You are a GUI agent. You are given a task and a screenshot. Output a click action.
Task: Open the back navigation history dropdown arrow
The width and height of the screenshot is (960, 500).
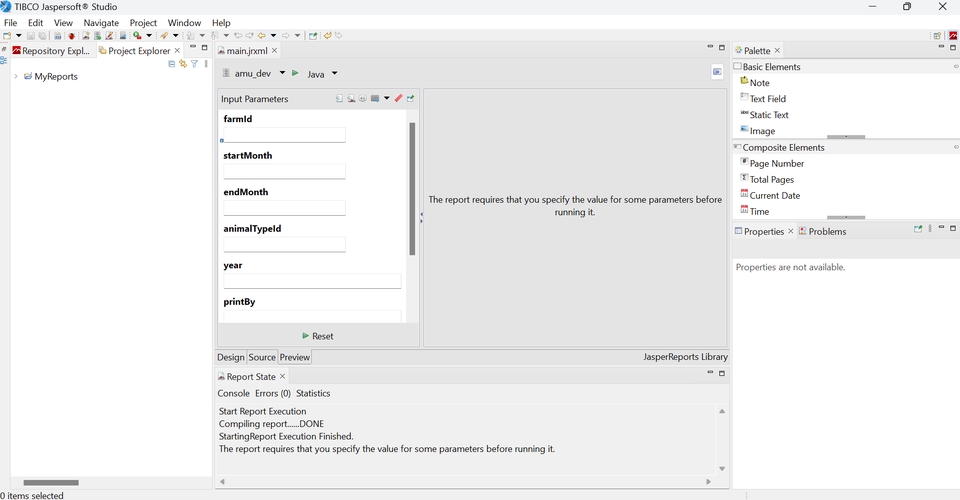click(x=273, y=35)
